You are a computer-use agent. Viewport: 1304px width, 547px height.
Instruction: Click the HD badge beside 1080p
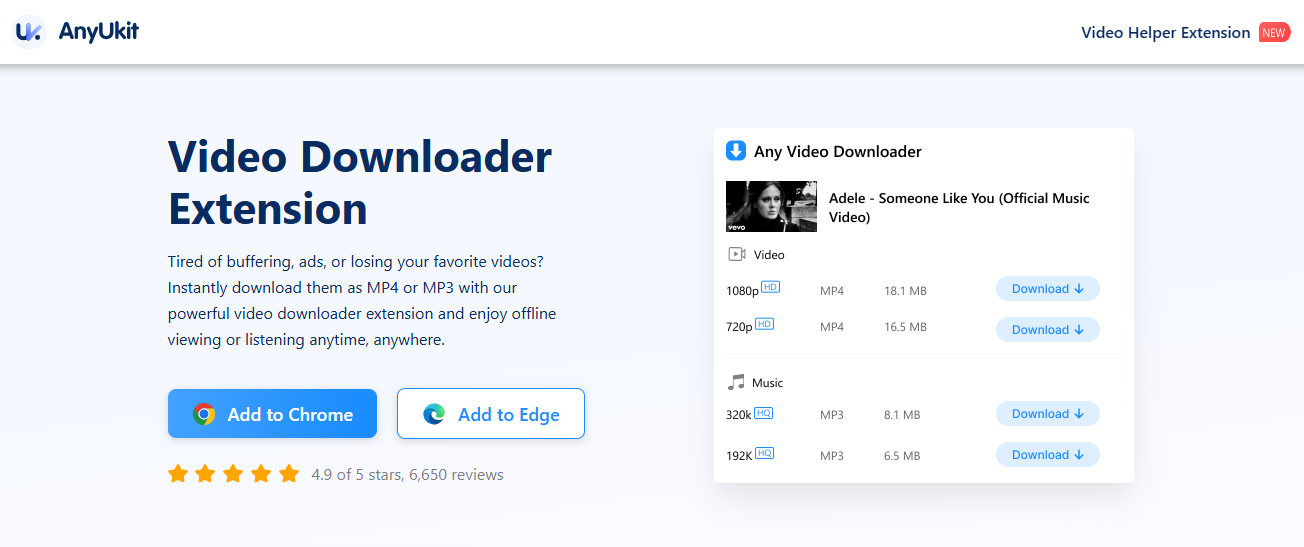click(770, 287)
